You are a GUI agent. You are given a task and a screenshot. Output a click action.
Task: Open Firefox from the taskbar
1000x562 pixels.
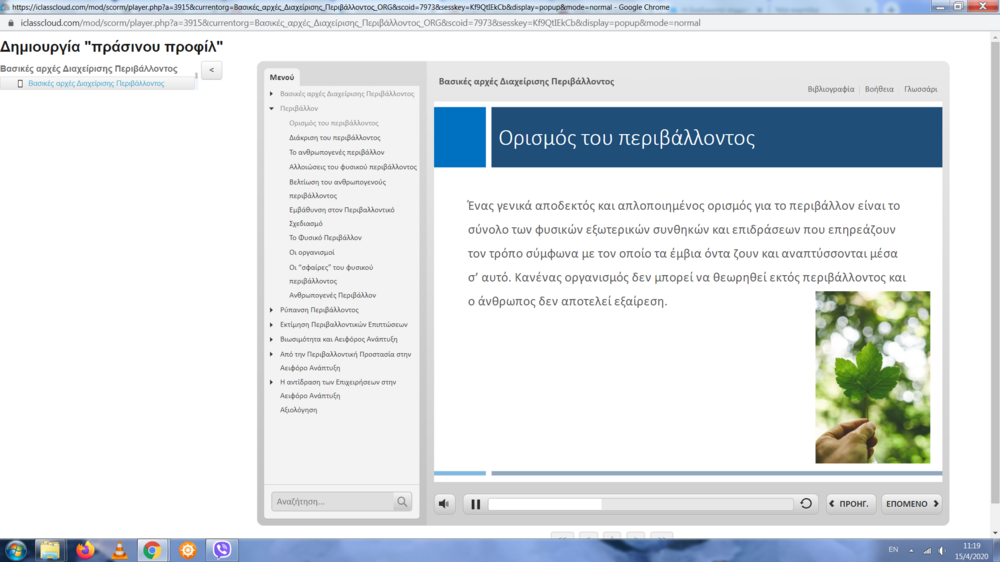[85, 550]
